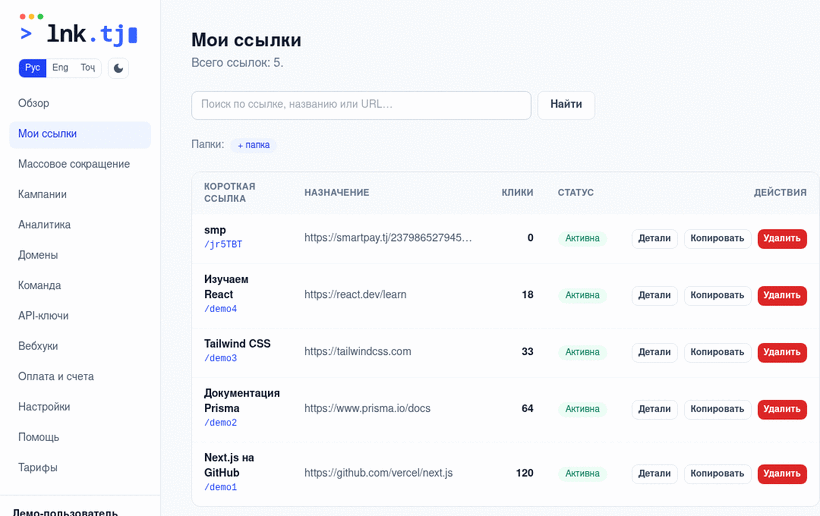Open Оплата и счета

(x=80, y=376)
